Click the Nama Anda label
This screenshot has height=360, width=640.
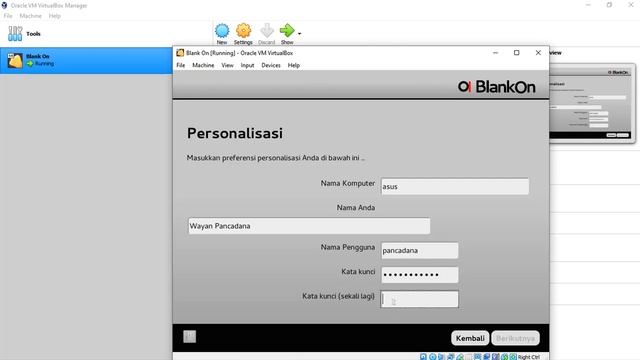coord(356,208)
